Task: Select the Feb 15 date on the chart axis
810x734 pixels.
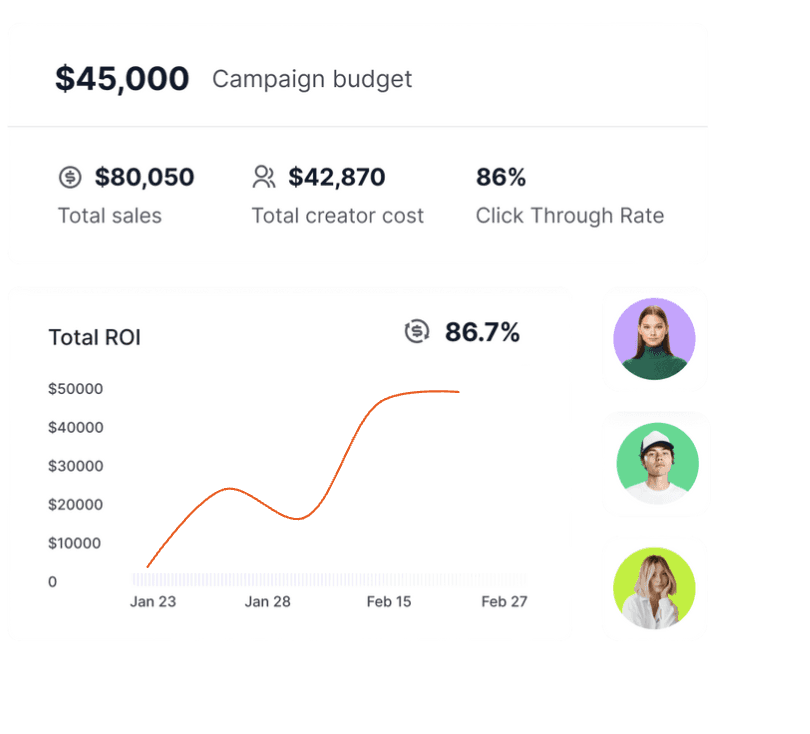Action: [389, 602]
